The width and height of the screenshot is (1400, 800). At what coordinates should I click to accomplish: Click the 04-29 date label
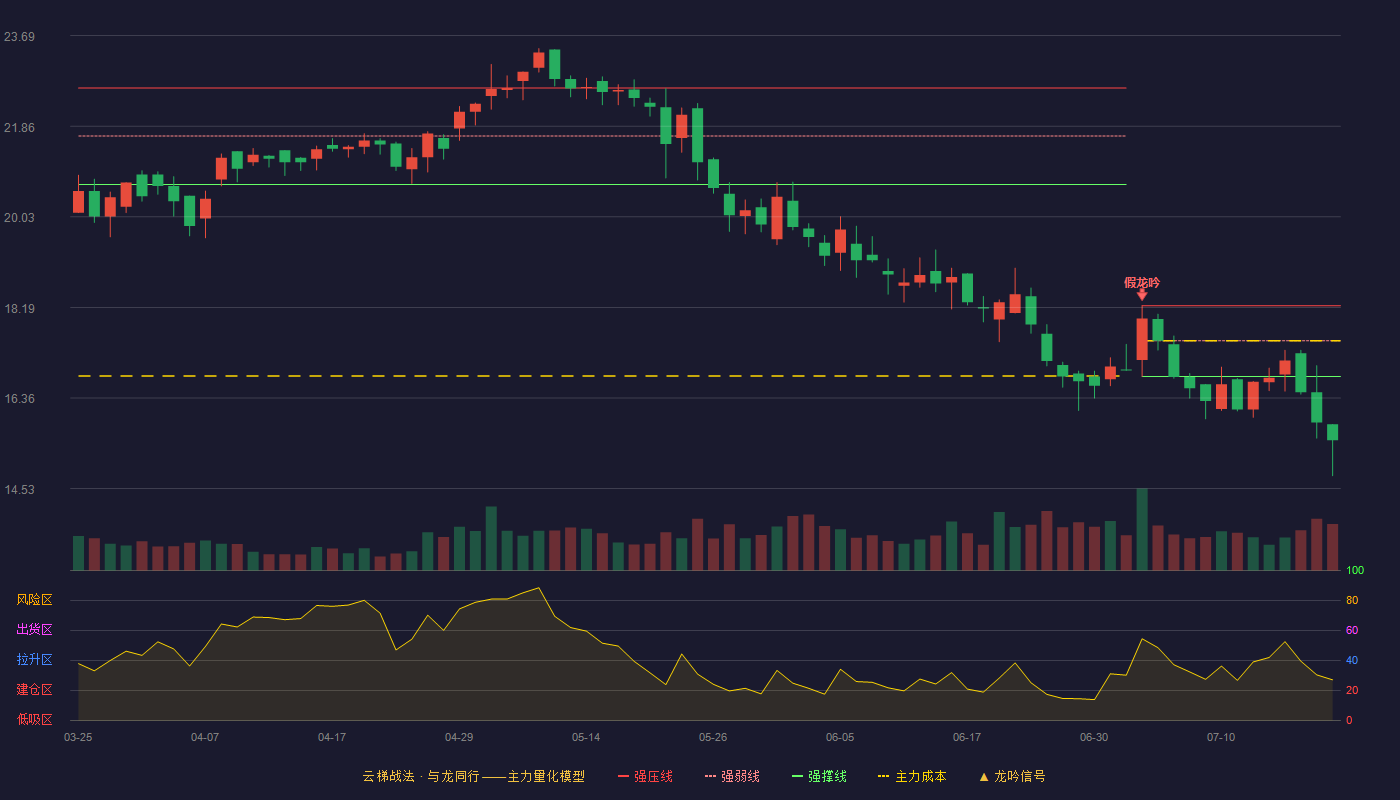pos(459,737)
